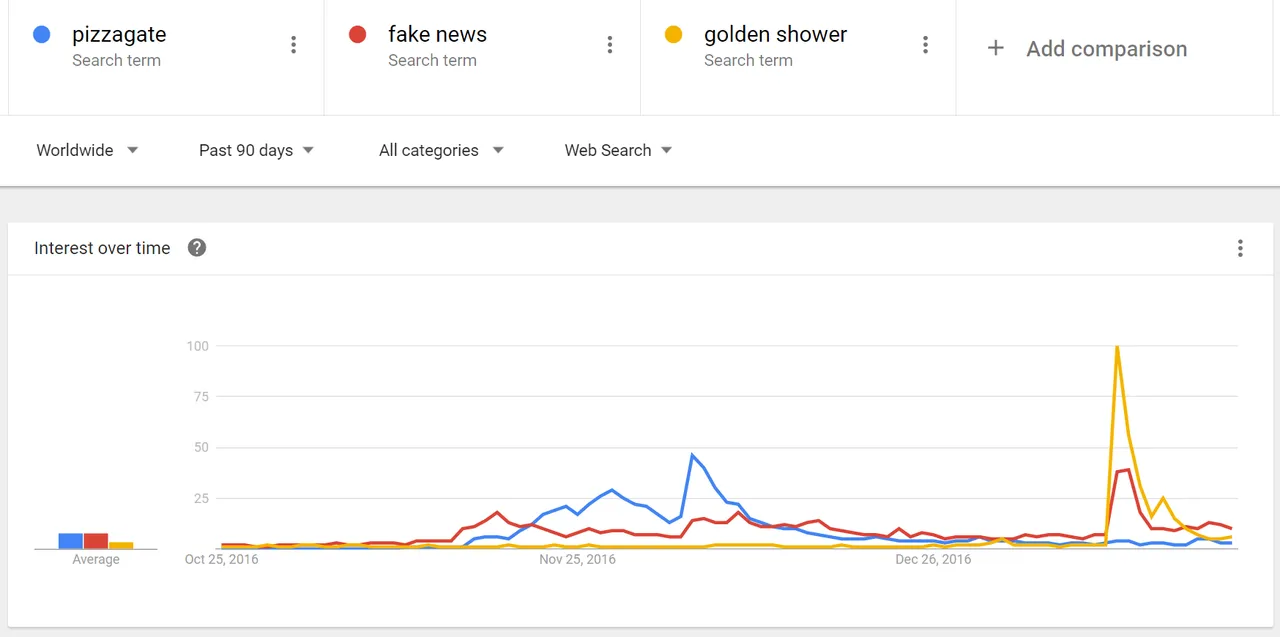The width and height of the screenshot is (1280, 637).
Task: Expand the Past 90 days time range dropdown
Action: click(256, 150)
